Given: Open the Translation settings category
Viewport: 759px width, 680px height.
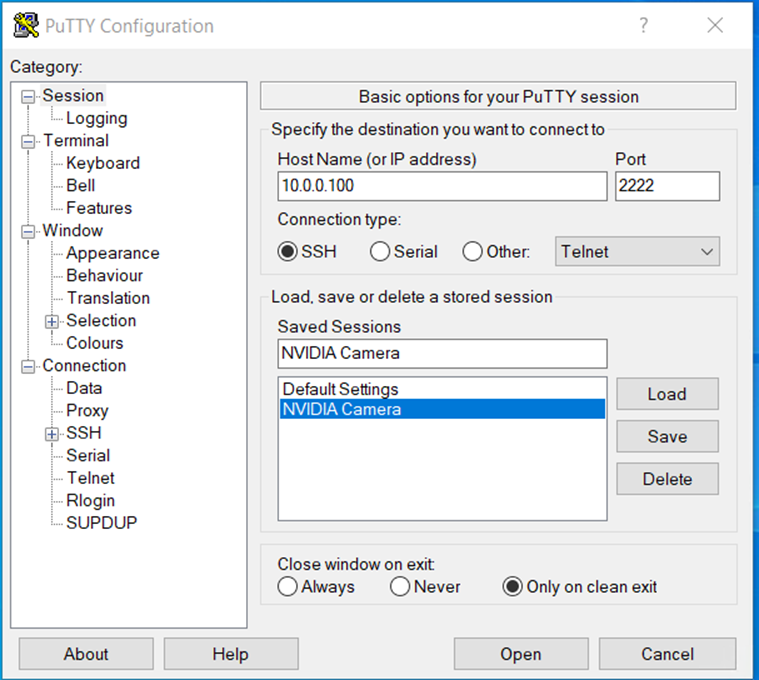Looking at the screenshot, I should (x=108, y=298).
